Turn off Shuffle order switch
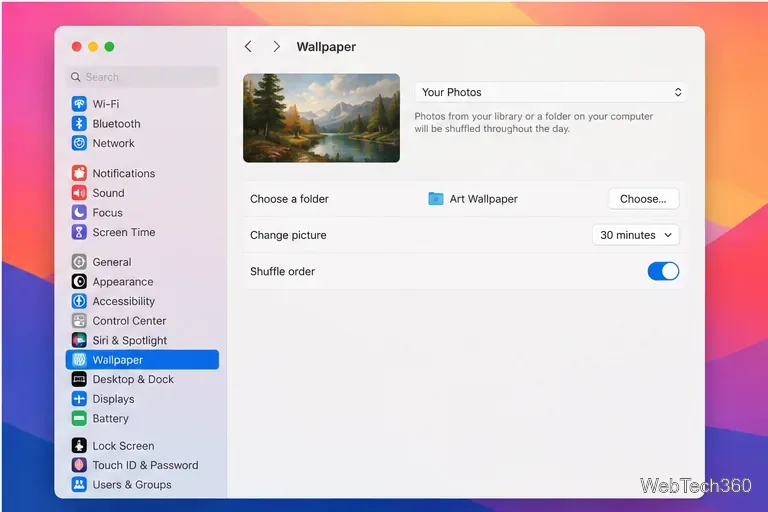 (663, 271)
